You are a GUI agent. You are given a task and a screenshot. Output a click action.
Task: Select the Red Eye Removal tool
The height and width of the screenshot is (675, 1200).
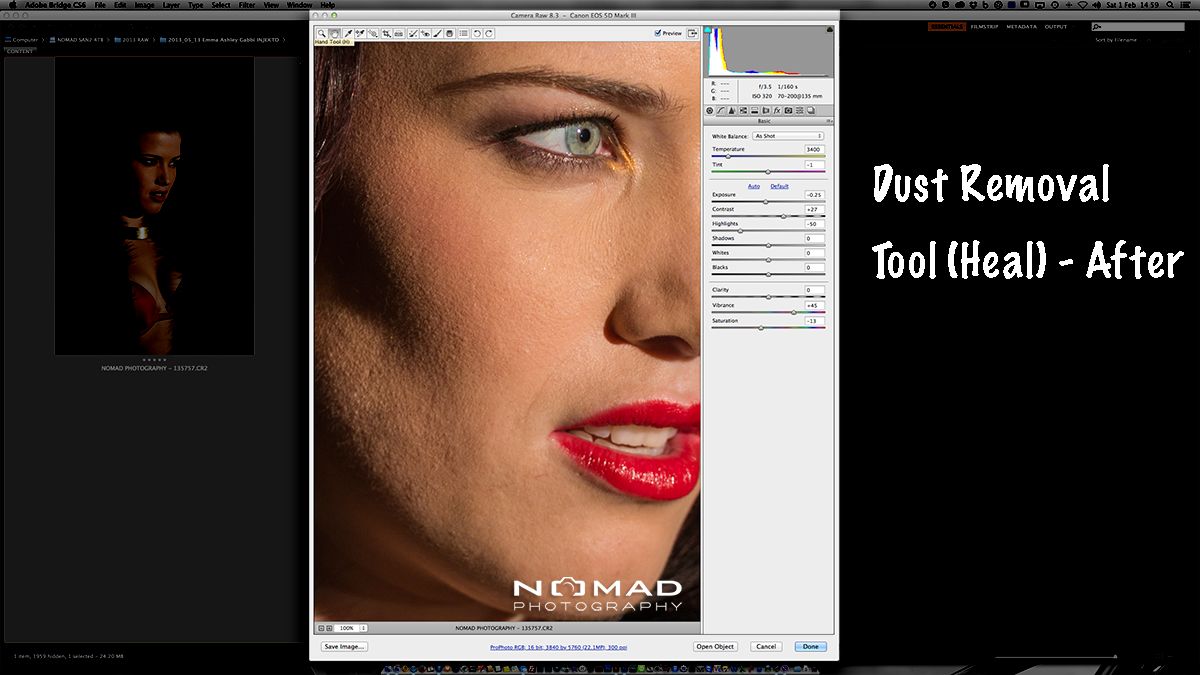[425, 33]
